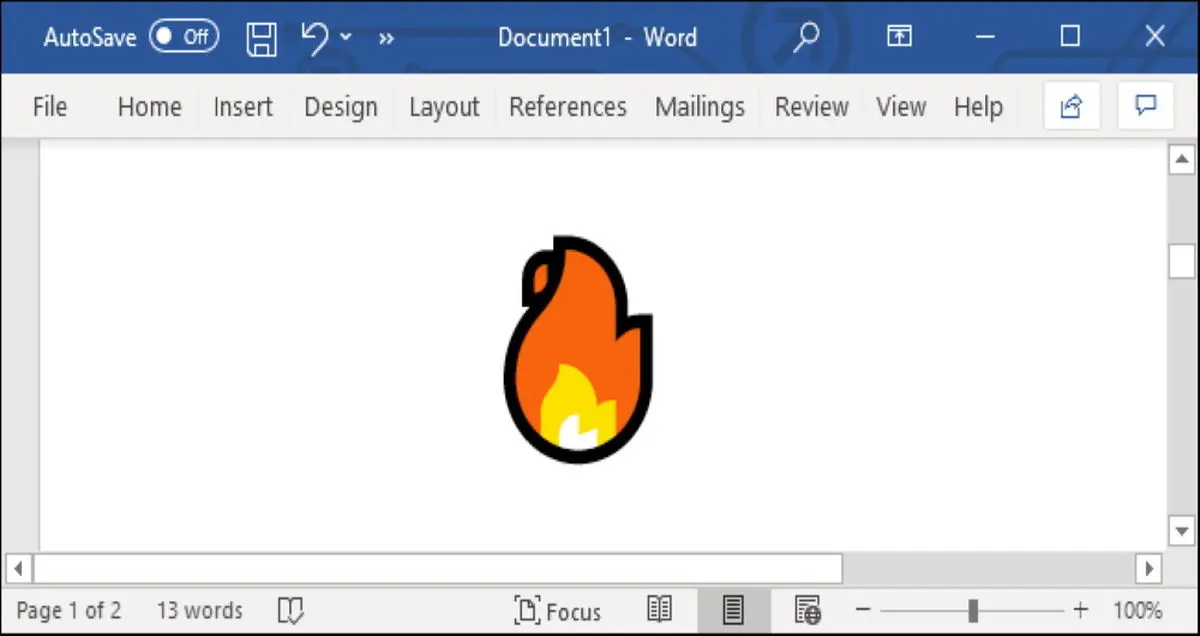
Task: Select Web Layout view icon
Action: [807, 609]
